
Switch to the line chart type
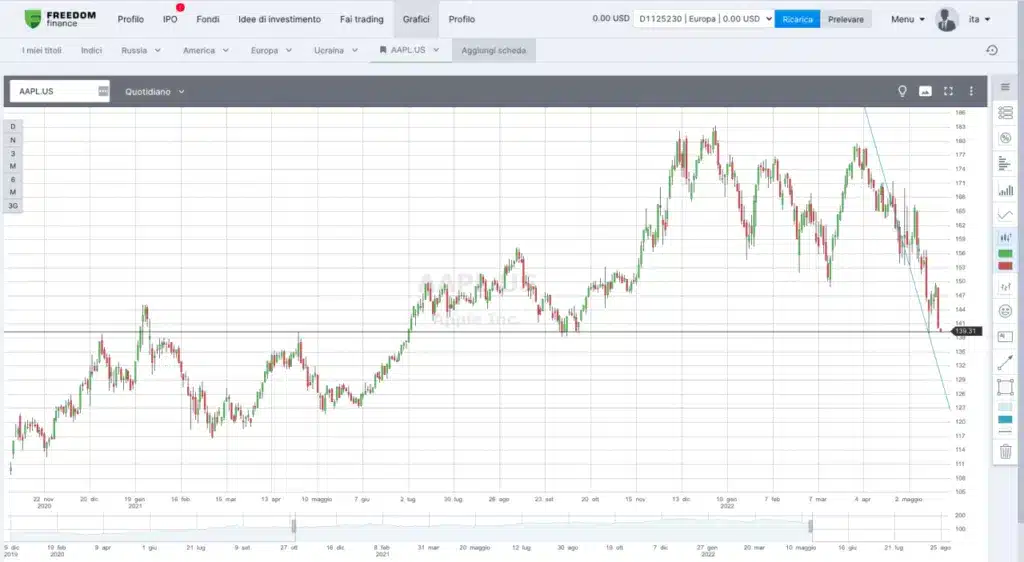pyautogui.click(x=1005, y=214)
